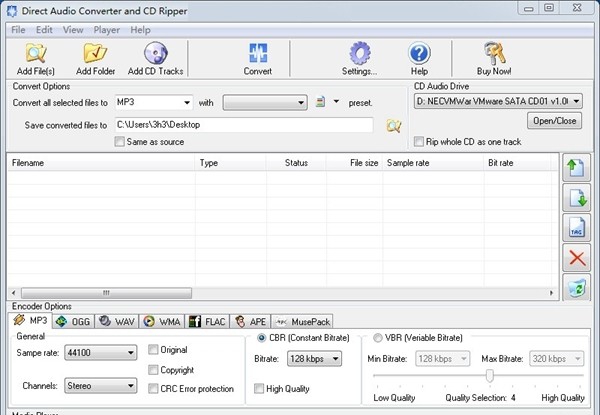
Task: Sort by the File size column header
Action: tap(354, 163)
